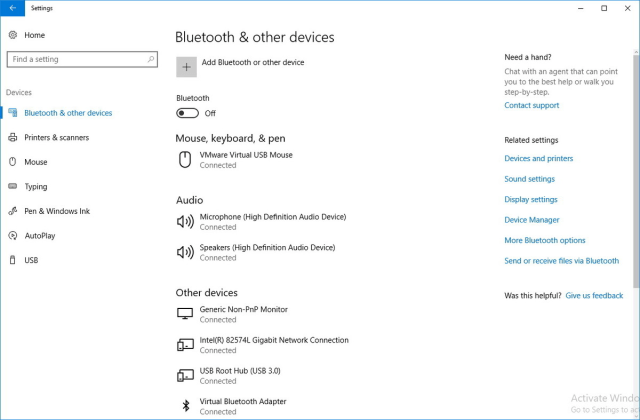The image size is (640, 420).
Task: Click the plus icon to add a device
Action: 187,67
